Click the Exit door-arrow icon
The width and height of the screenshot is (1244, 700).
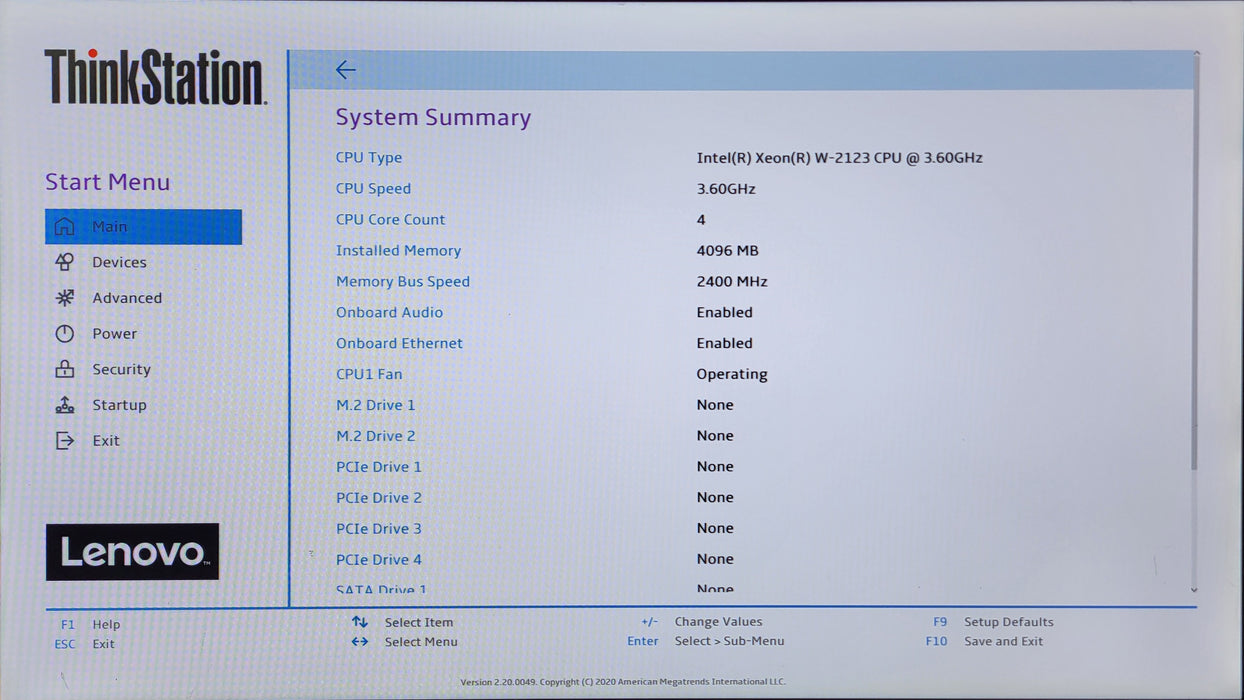tap(64, 441)
